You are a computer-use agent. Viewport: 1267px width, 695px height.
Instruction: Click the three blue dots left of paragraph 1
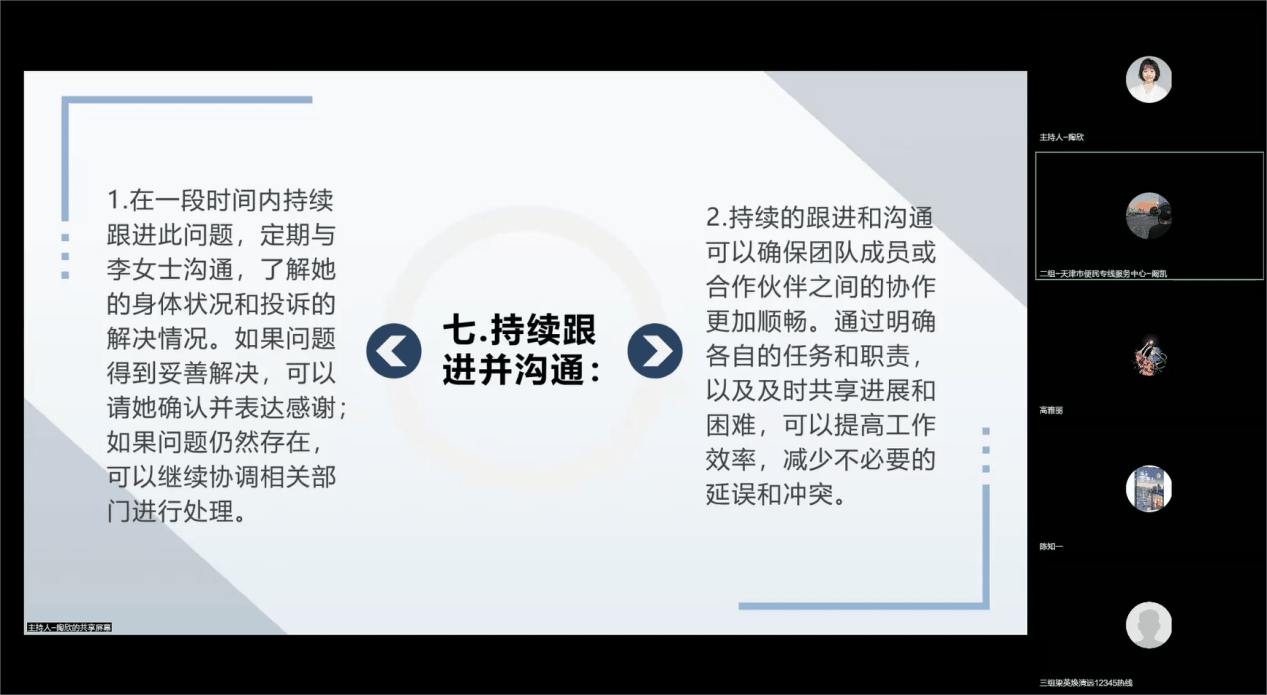click(66, 255)
